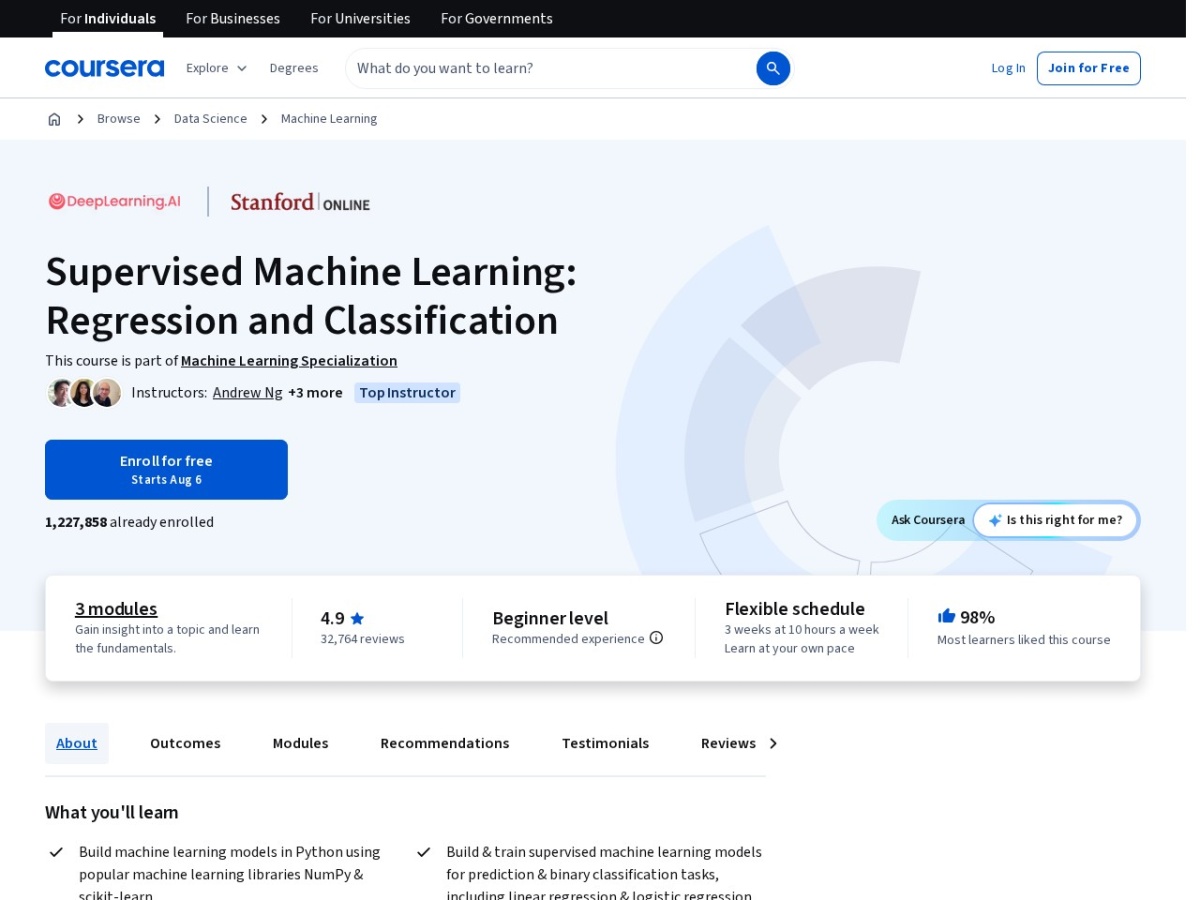Click Enroll for free button
Viewport: 1200px width, 900px height.
(x=166, y=470)
